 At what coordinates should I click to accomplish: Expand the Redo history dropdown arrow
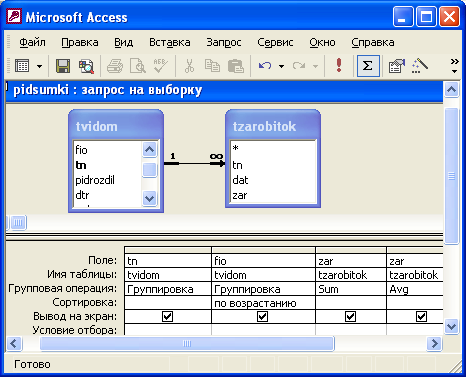coord(315,66)
